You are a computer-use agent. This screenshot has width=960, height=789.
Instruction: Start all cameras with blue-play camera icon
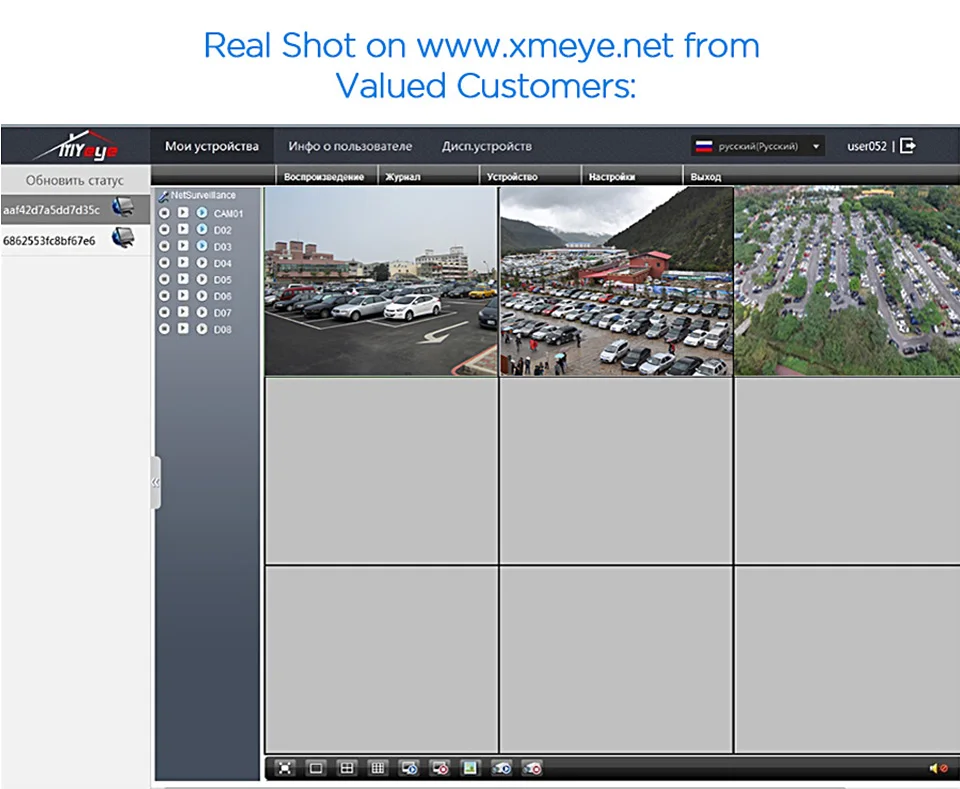(501, 768)
